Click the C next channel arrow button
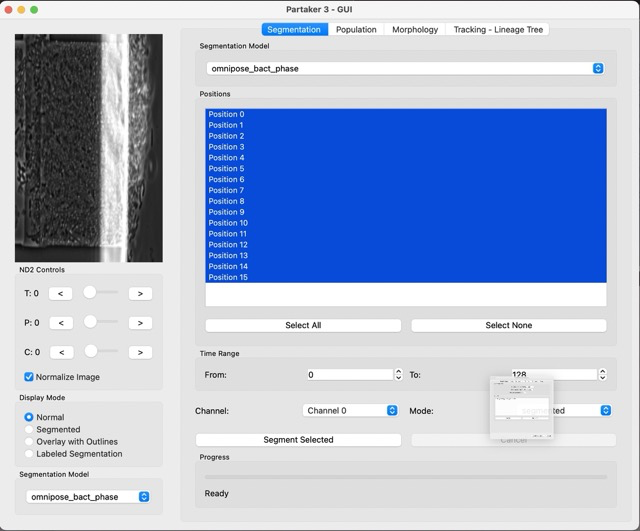The width and height of the screenshot is (640, 531). click(x=140, y=352)
